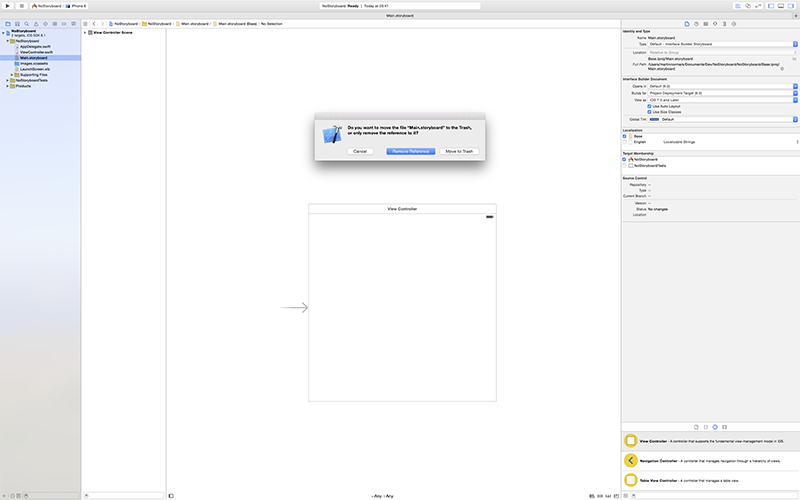This screenshot has height=500, width=800.
Task: Select the Navigation Controller library item
Action: point(711,461)
